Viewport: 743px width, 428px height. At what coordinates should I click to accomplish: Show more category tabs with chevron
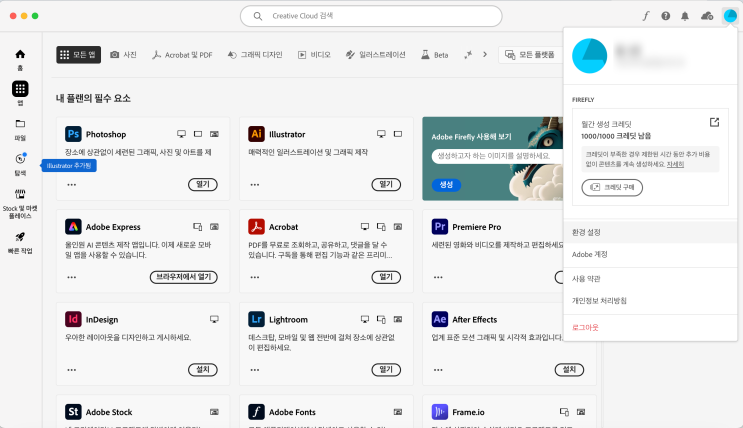tap(485, 55)
